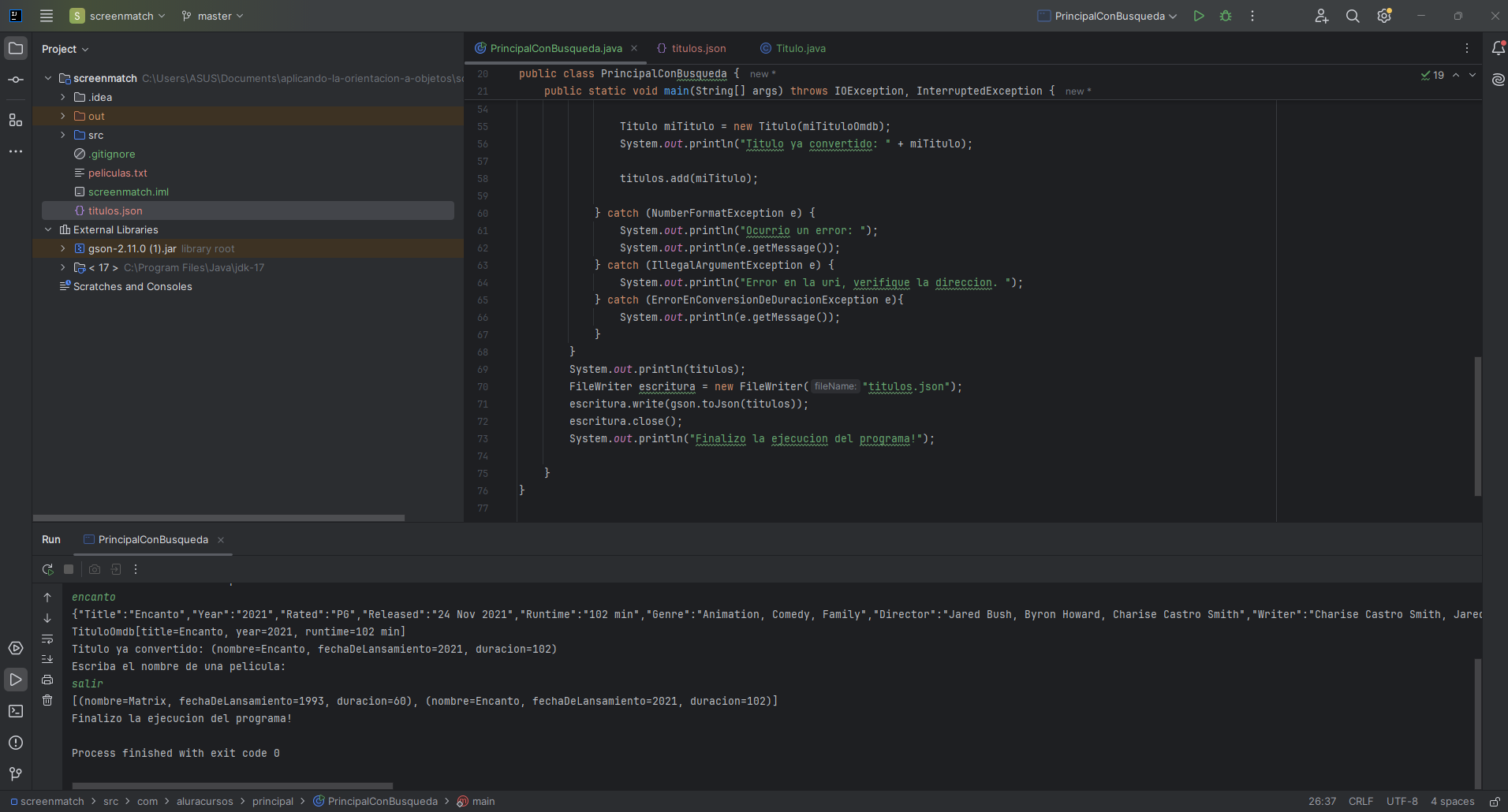Image resolution: width=1508 pixels, height=812 pixels.
Task: Click CRLF line separator in status bar
Action: click(x=1361, y=801)
